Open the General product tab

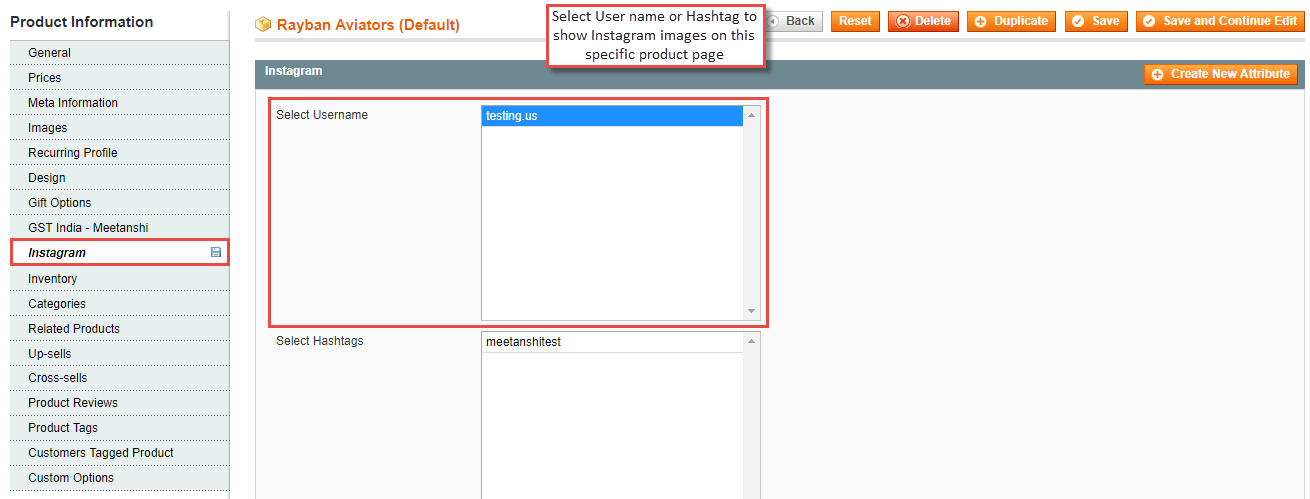[x=119, y=53]
